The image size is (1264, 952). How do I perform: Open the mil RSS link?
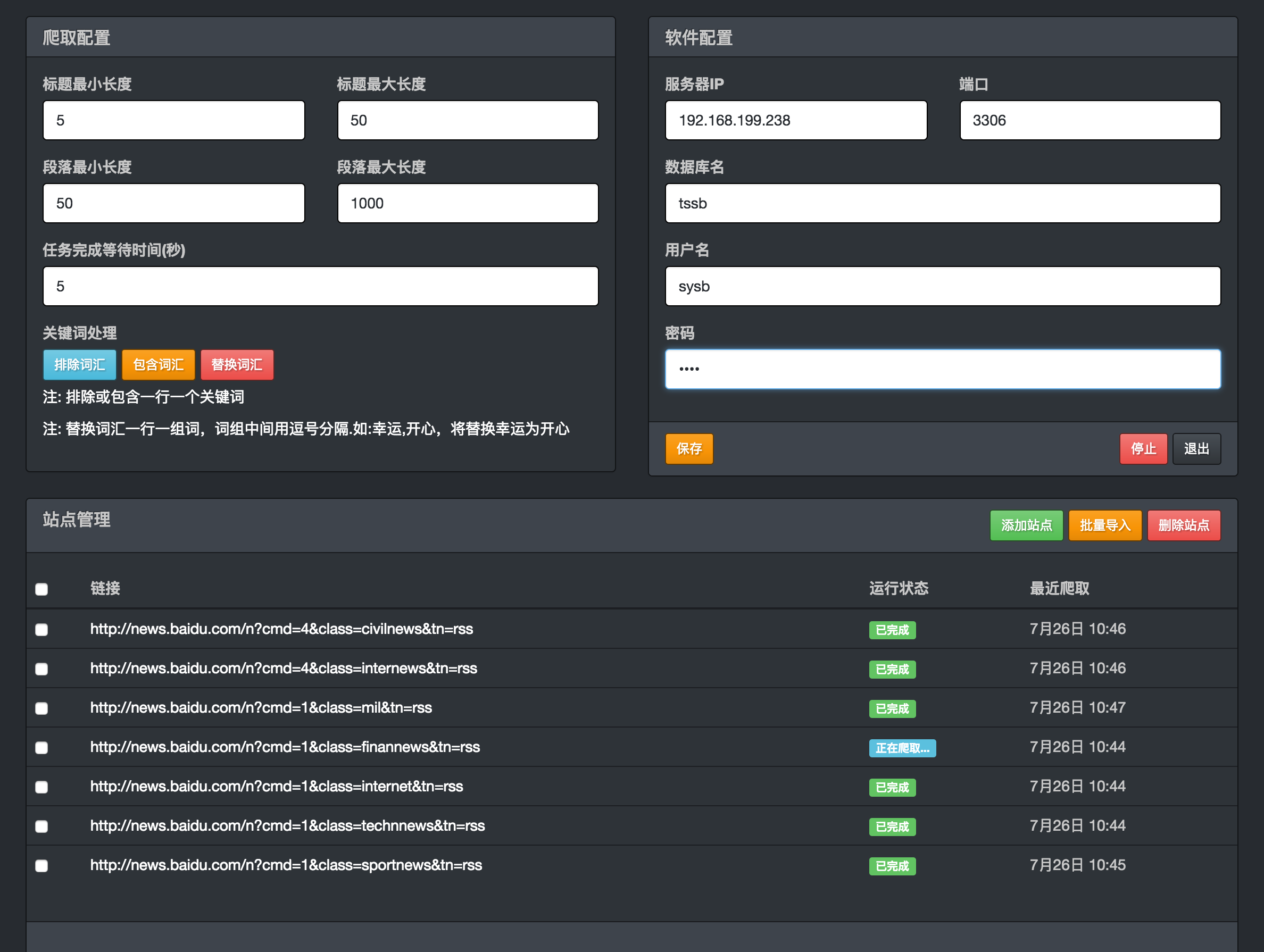click(261, 708)
